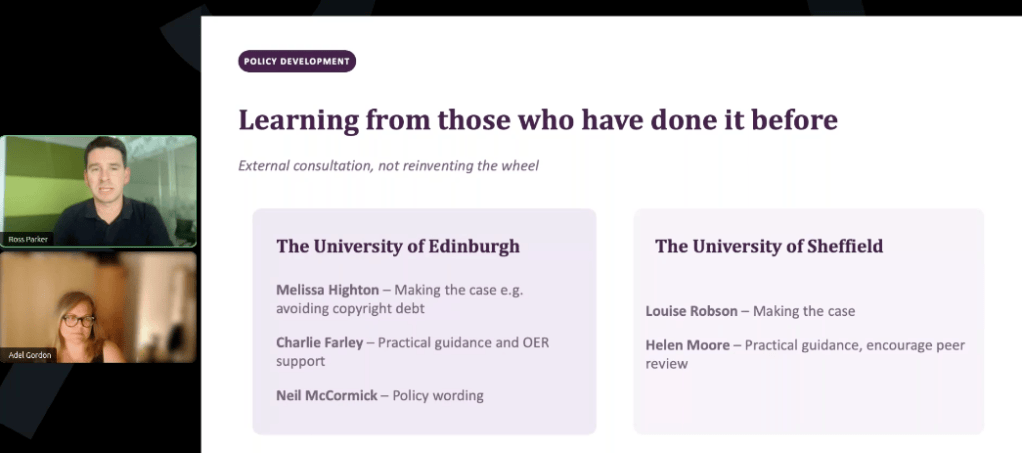This screenshot has width=1022, height=453.
Task: Click the slide title 'Learning from those who have done it before'
Action: click(538, 120)
